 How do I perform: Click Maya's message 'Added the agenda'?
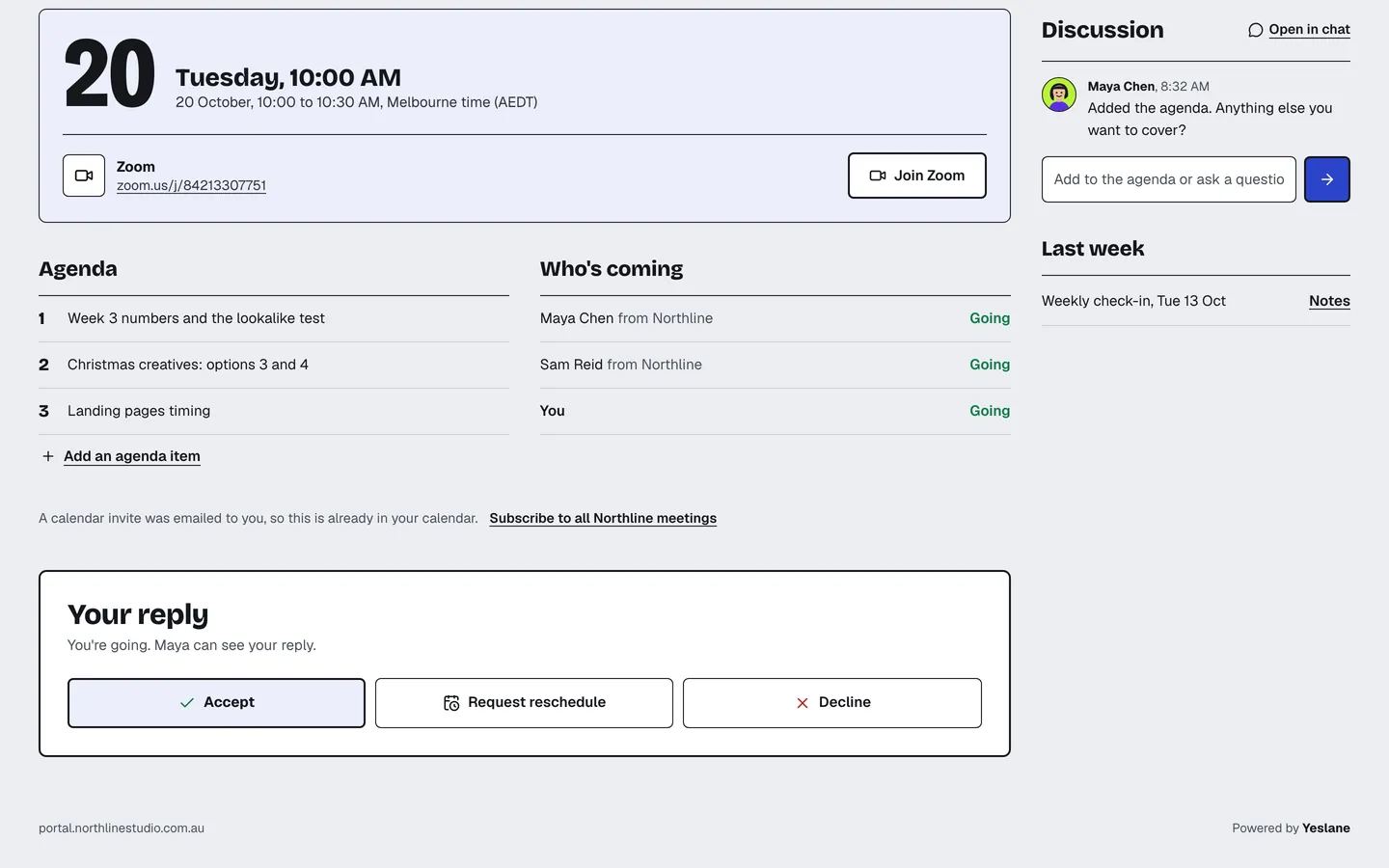tap(1211, 119)
